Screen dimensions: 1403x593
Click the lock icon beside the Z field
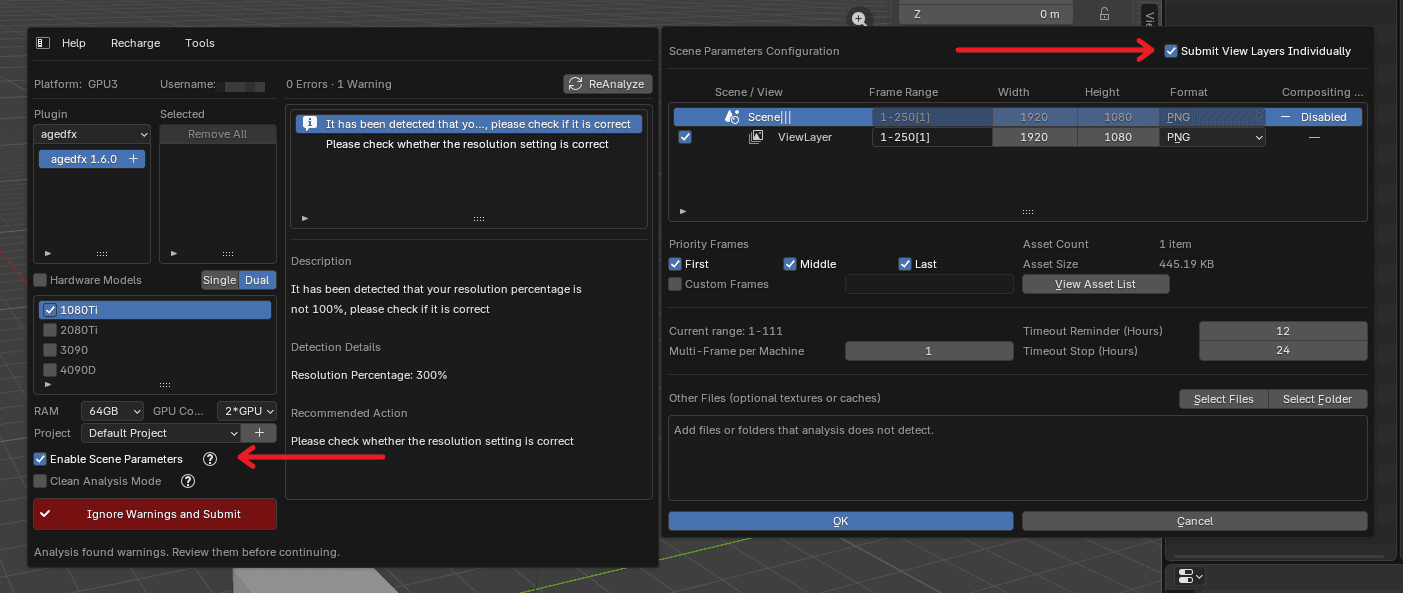(x=1104, y=14)
